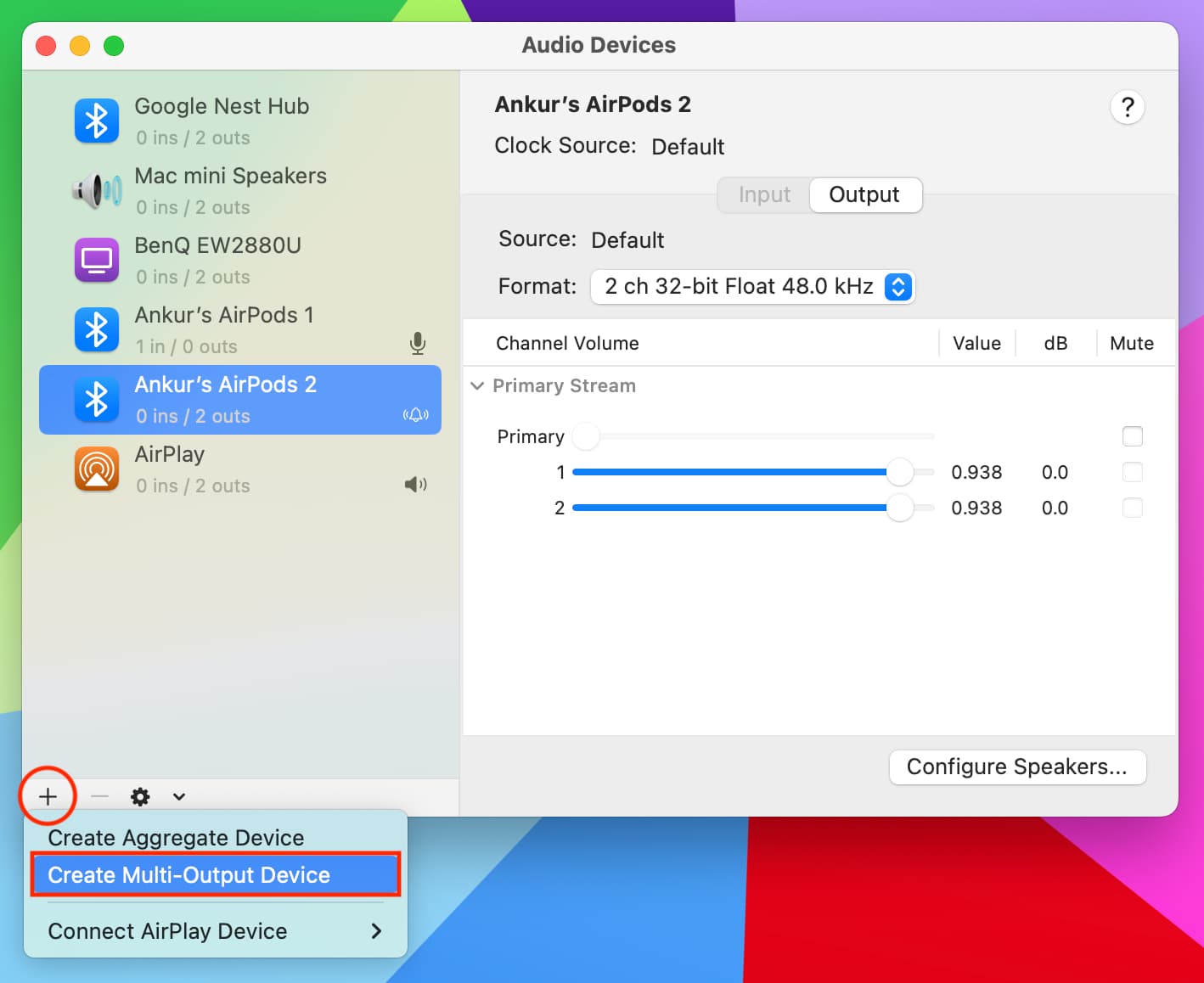Click the dB column header
The width and height of the screenshot is (1204, 983).
(x=1055, y=343)
